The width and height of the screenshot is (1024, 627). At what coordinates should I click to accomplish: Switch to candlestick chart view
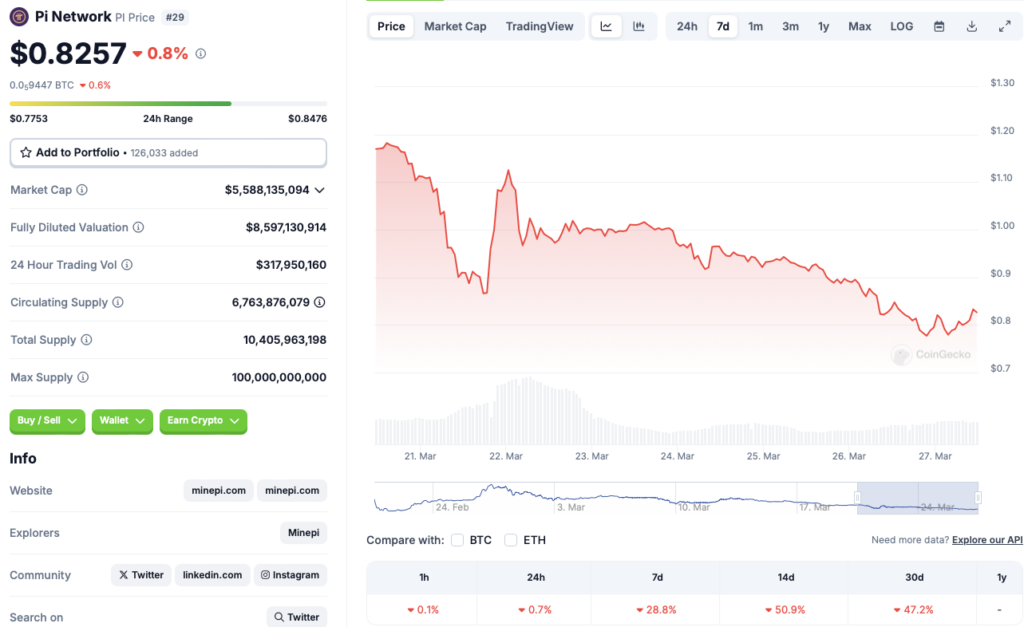pos(638,26)
